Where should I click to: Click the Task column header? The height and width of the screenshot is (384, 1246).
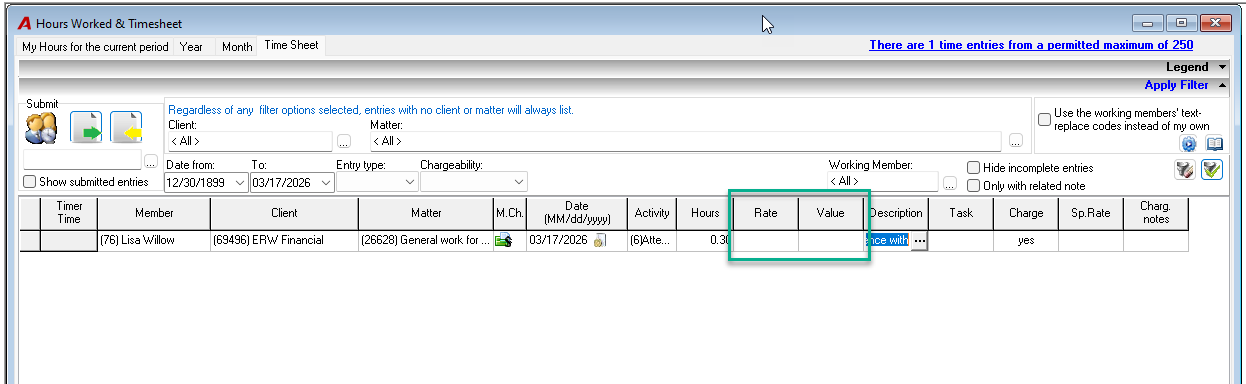click(x=961, y=213)
